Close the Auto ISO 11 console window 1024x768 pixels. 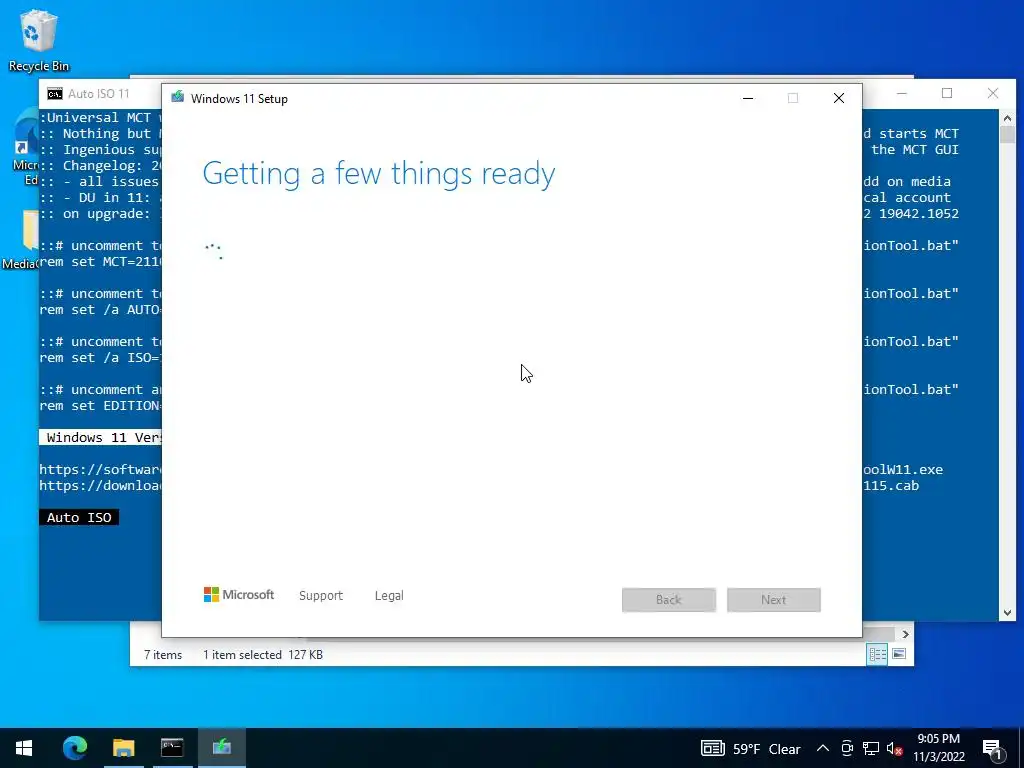993,93
